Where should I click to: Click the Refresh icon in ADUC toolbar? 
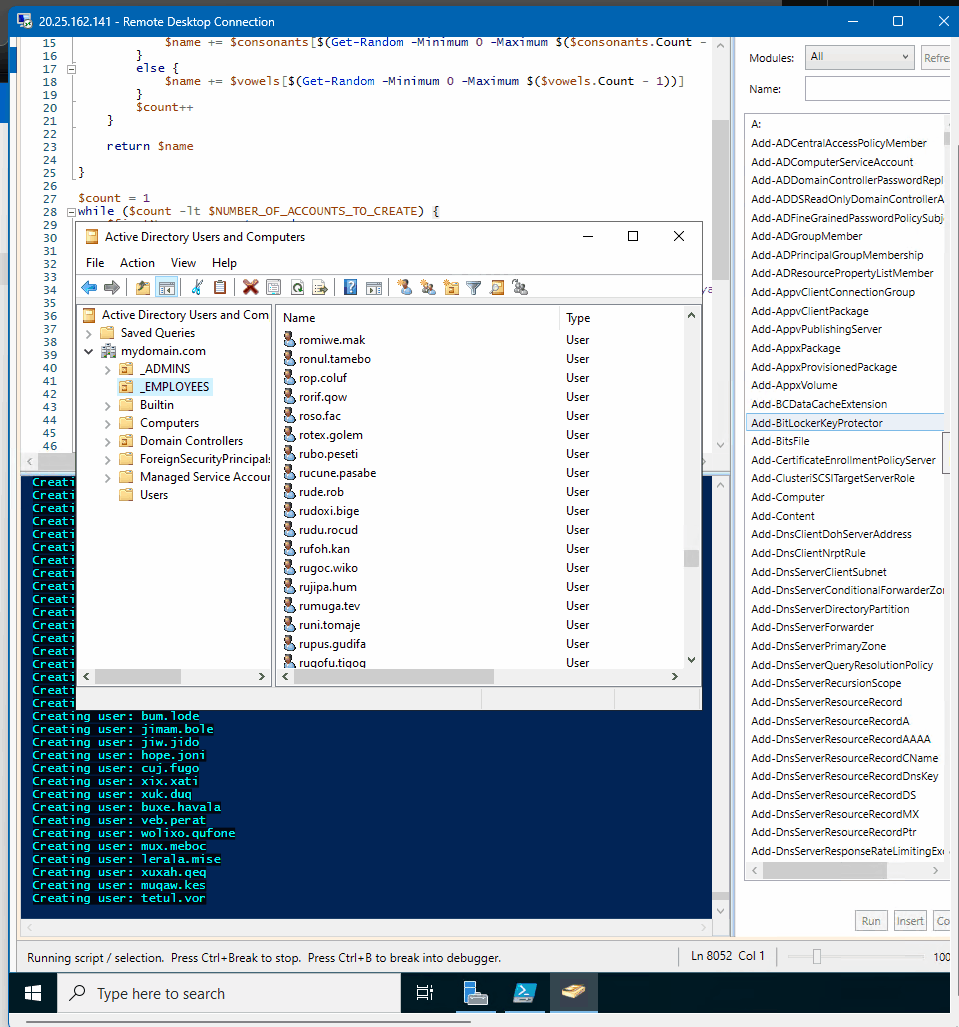tap(297, 288)
